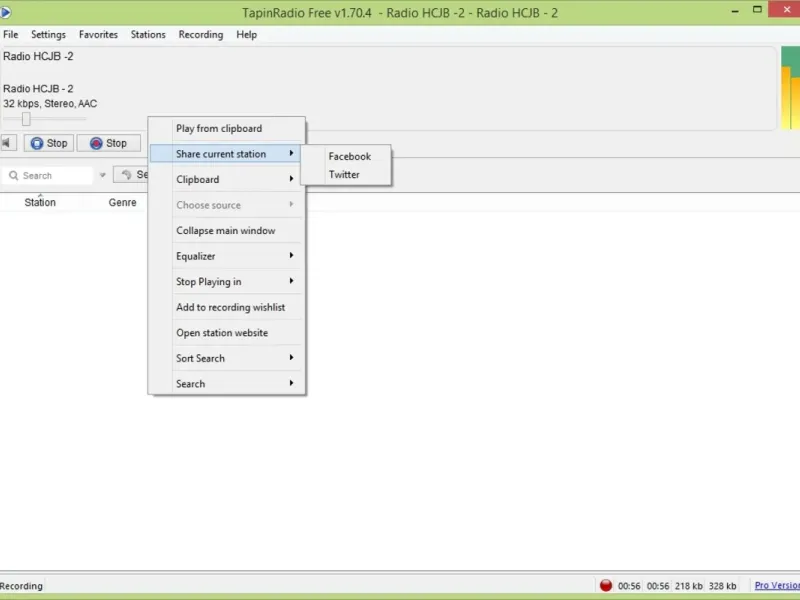Click the Radio HCJB -2 station title

tap(38, 56)
